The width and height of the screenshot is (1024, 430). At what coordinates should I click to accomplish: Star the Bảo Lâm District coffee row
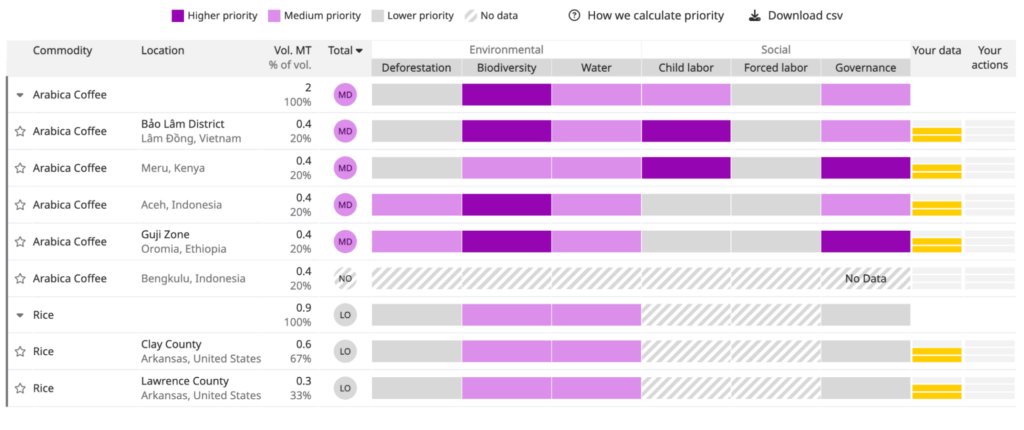tap(19, 131)
